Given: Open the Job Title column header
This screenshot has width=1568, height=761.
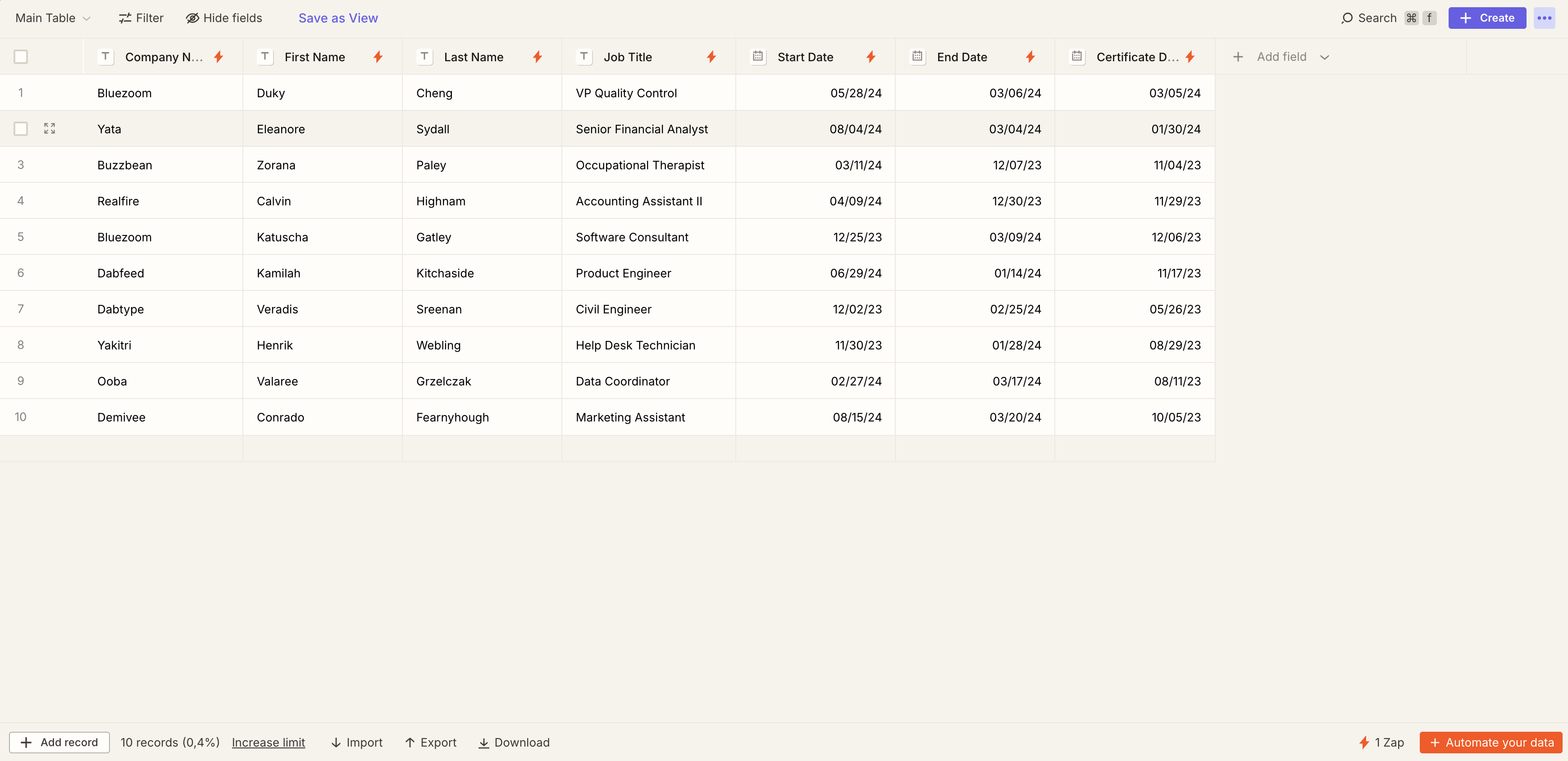Looking at the screenshot, I should coord(649,57).
